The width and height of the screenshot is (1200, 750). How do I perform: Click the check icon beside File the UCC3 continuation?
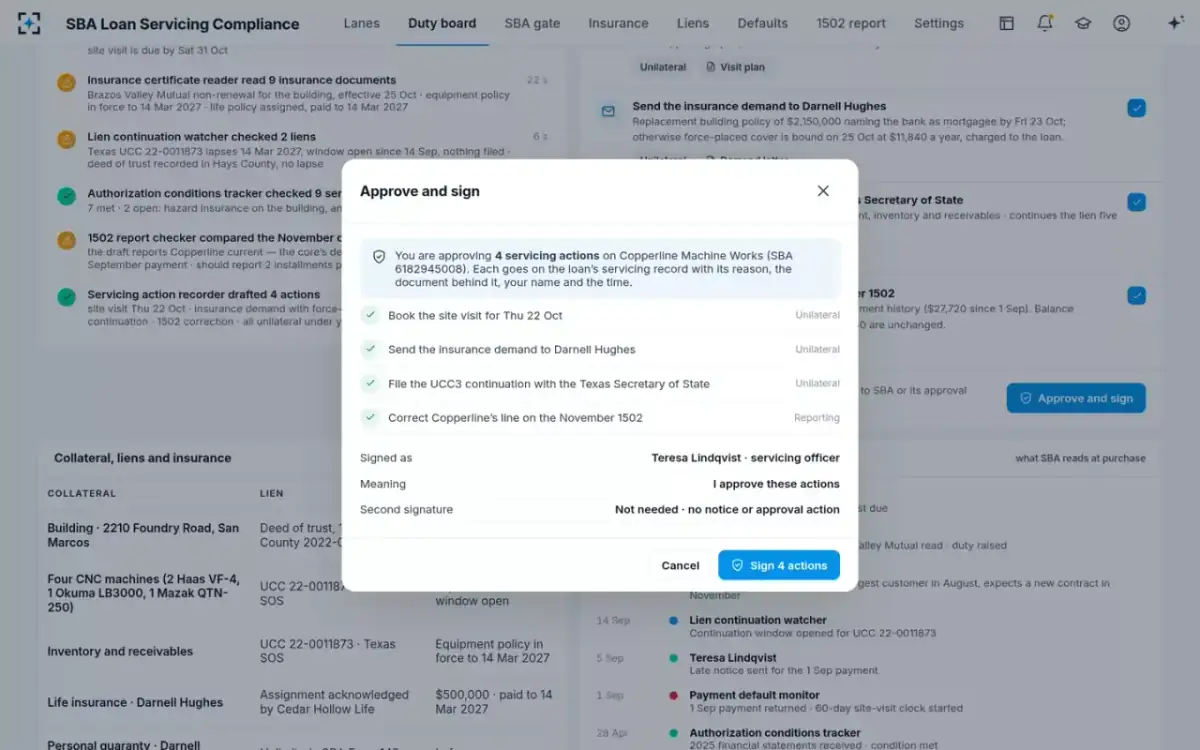(x=370, y=384)
